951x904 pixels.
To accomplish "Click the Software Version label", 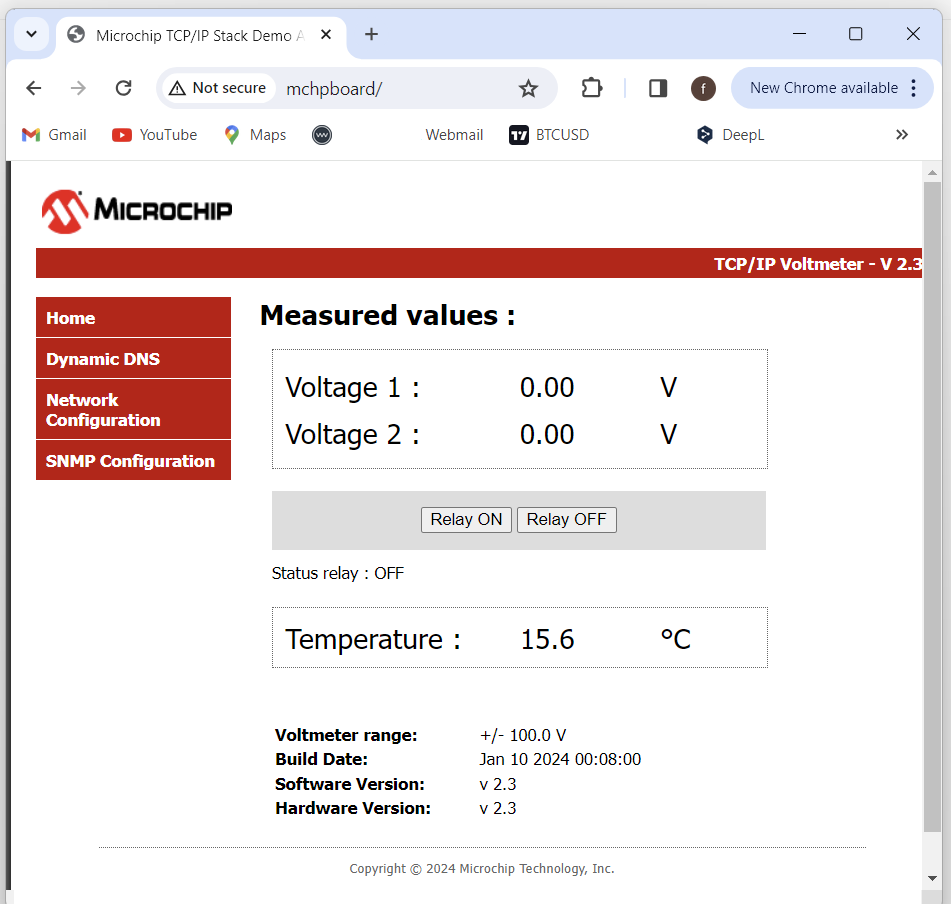I will [350, 785].
